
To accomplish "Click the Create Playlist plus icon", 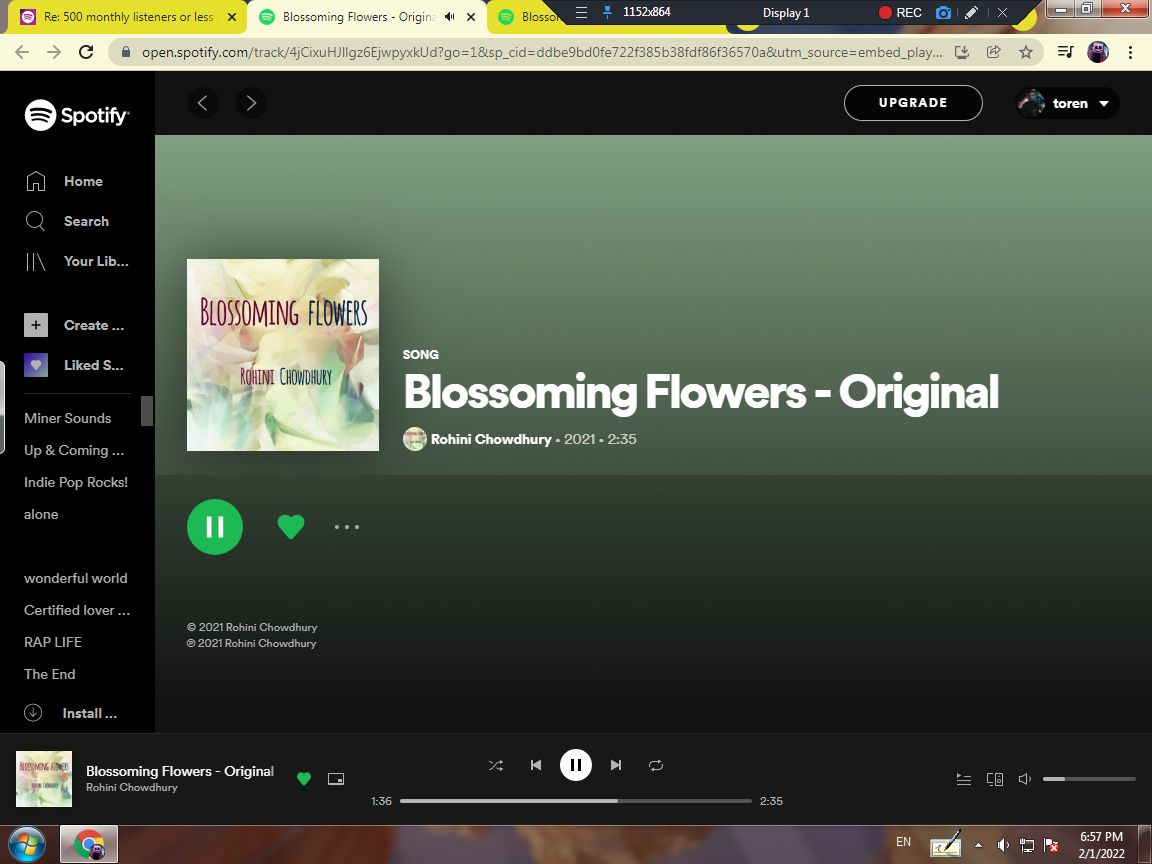I will click(36, 325).
